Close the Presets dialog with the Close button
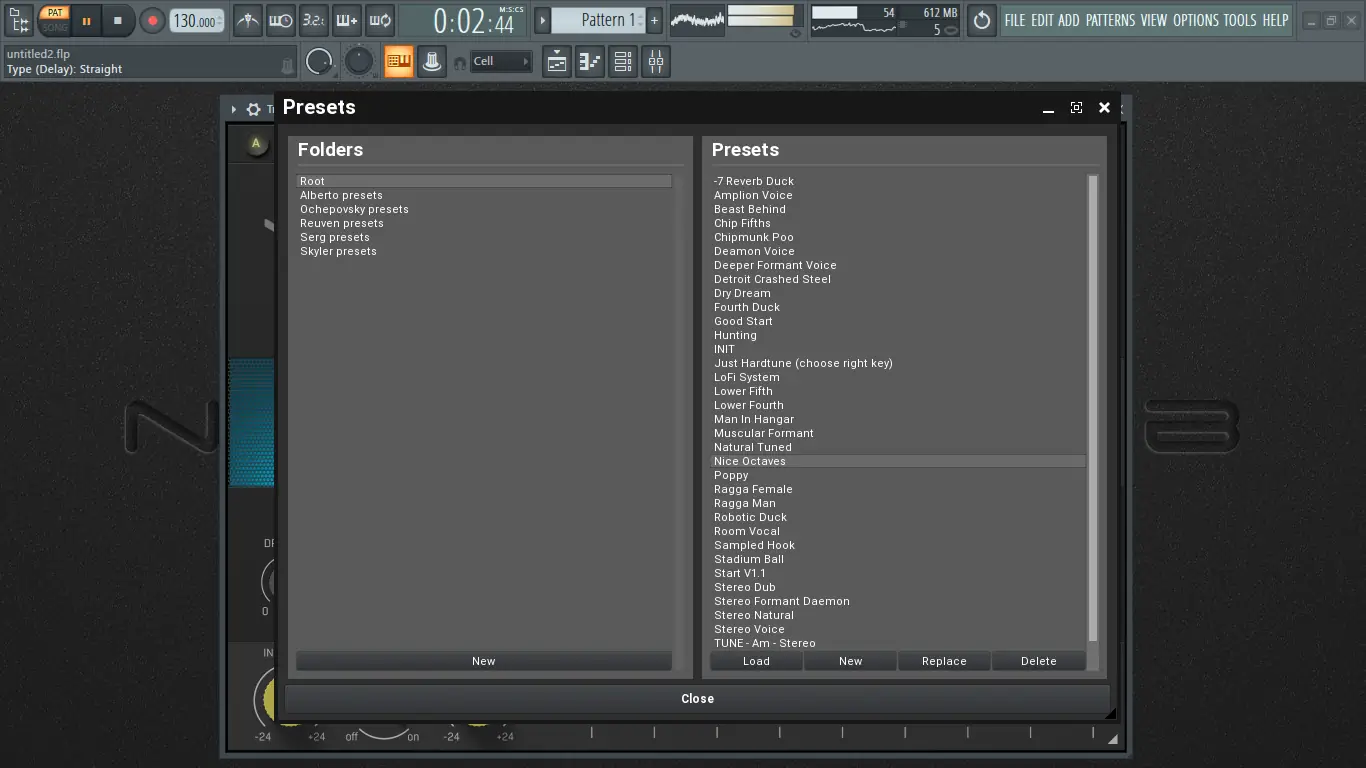The width and height of the screenshot is (1366, 768). pyautogui.click(x=697, y=699)
